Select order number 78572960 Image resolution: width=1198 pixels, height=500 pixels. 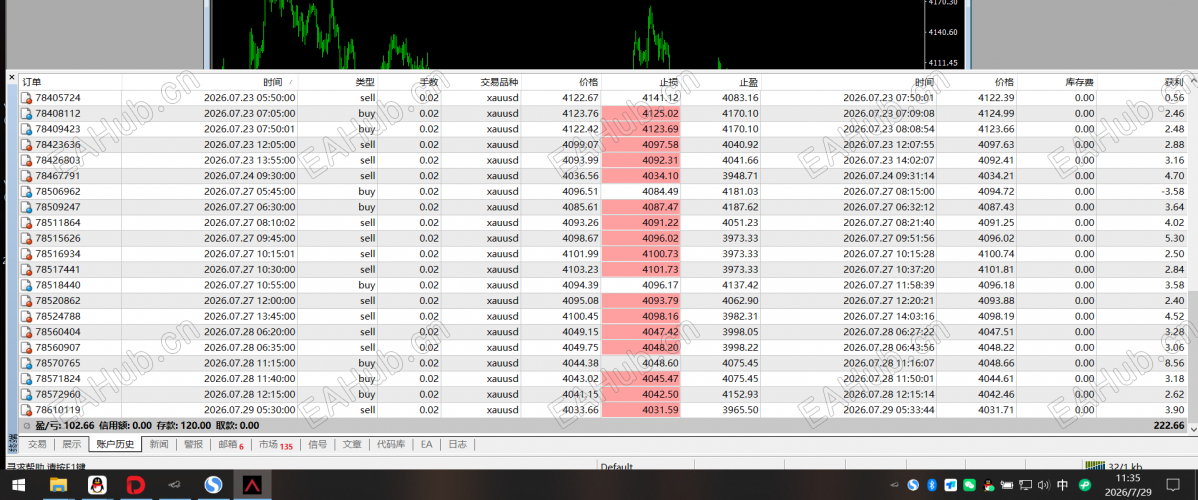pyautogui.click(x=57, y=394)
